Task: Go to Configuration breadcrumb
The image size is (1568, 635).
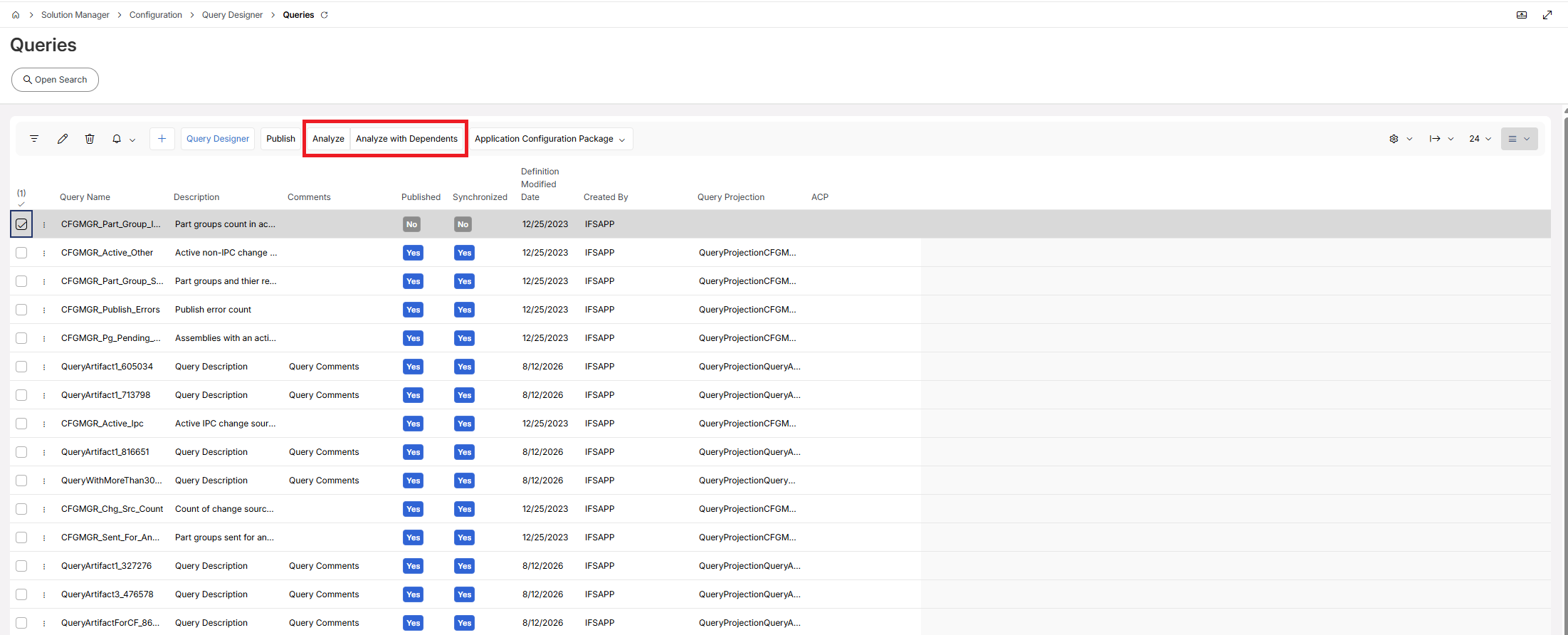Action: click(156, 15)
